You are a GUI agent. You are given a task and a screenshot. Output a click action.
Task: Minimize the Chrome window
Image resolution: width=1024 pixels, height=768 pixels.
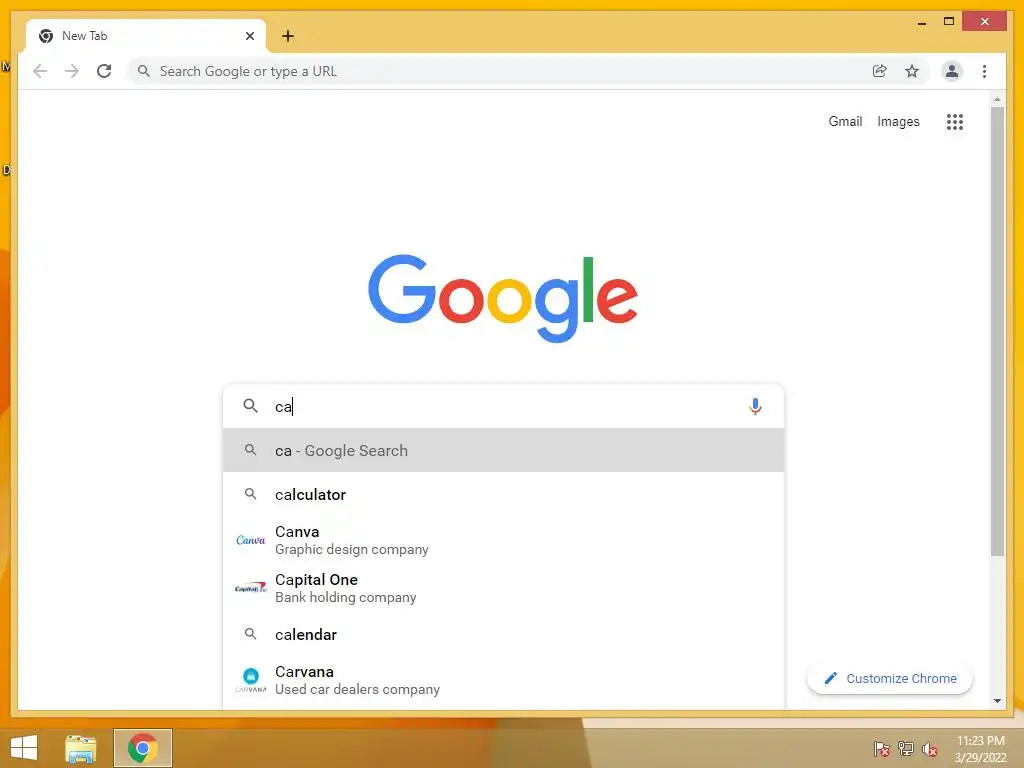pos(921,22)
